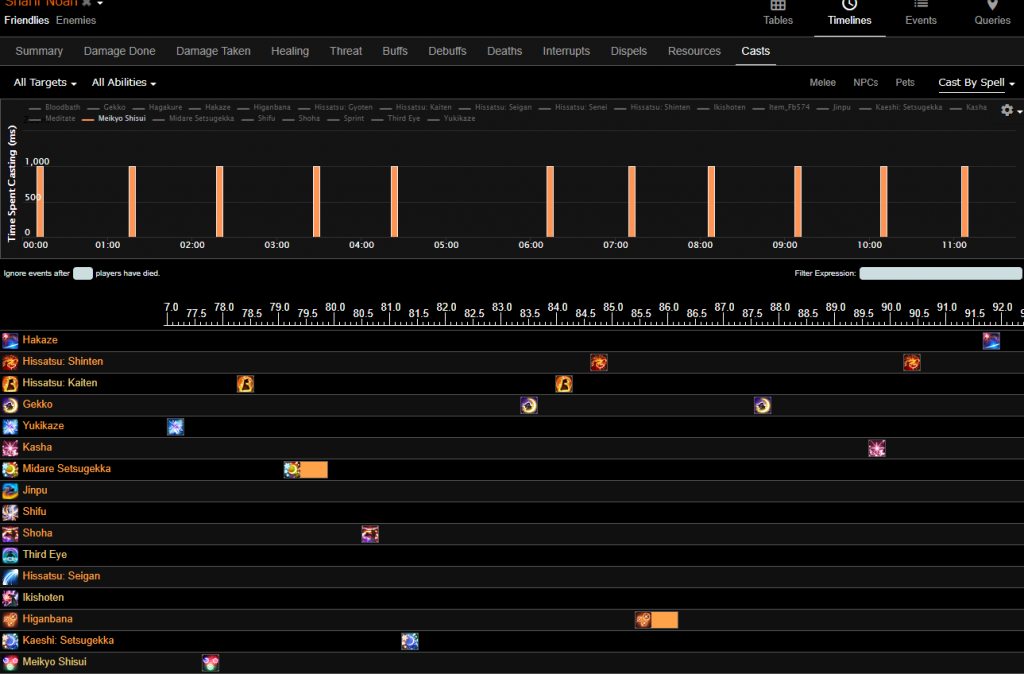Viewport: 1024px width, 674px height.
Task: Click the Hissatsu: Kaiten icon beside its row name
Action: [10, 383]
